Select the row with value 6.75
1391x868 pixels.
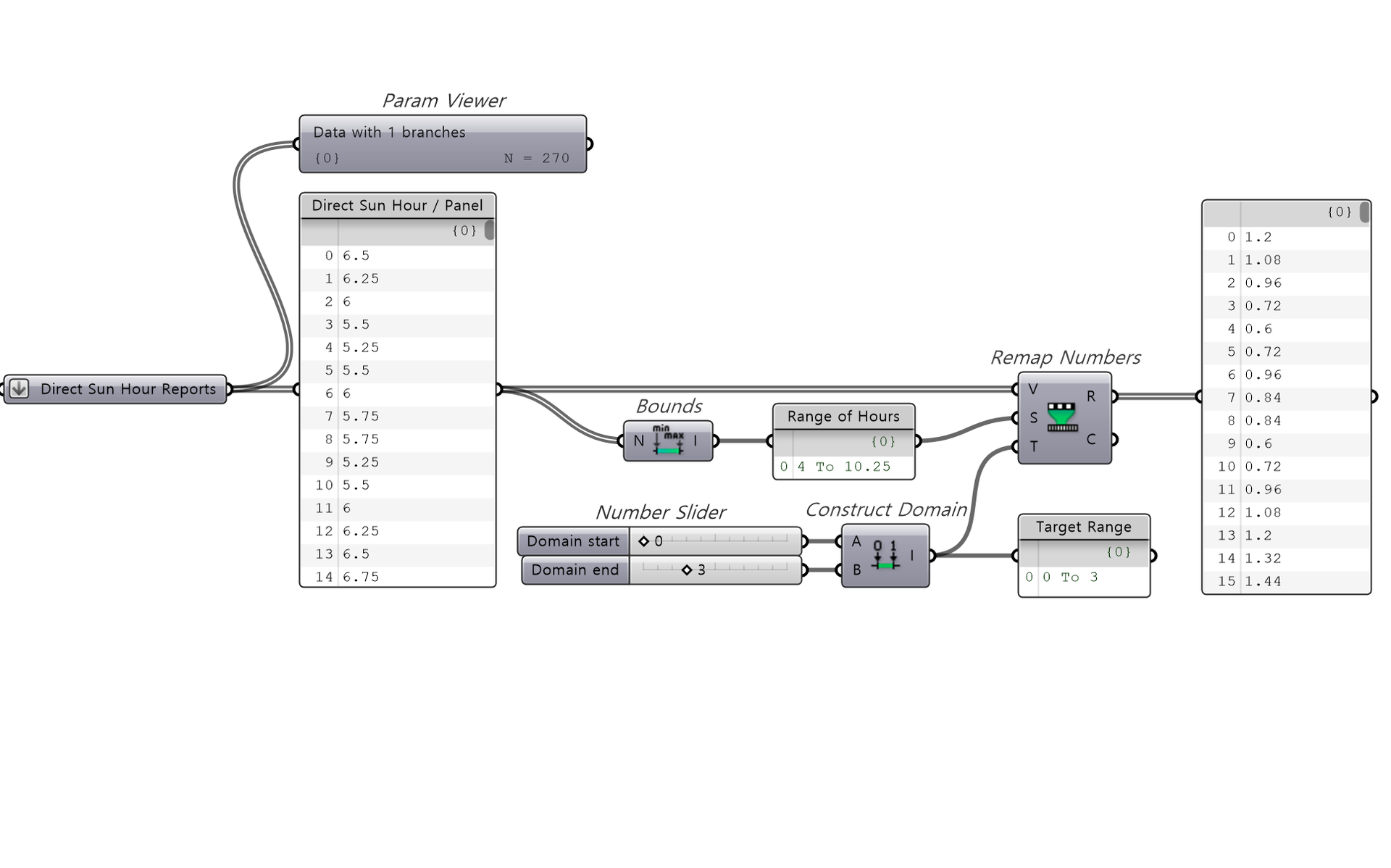point(397,577)
